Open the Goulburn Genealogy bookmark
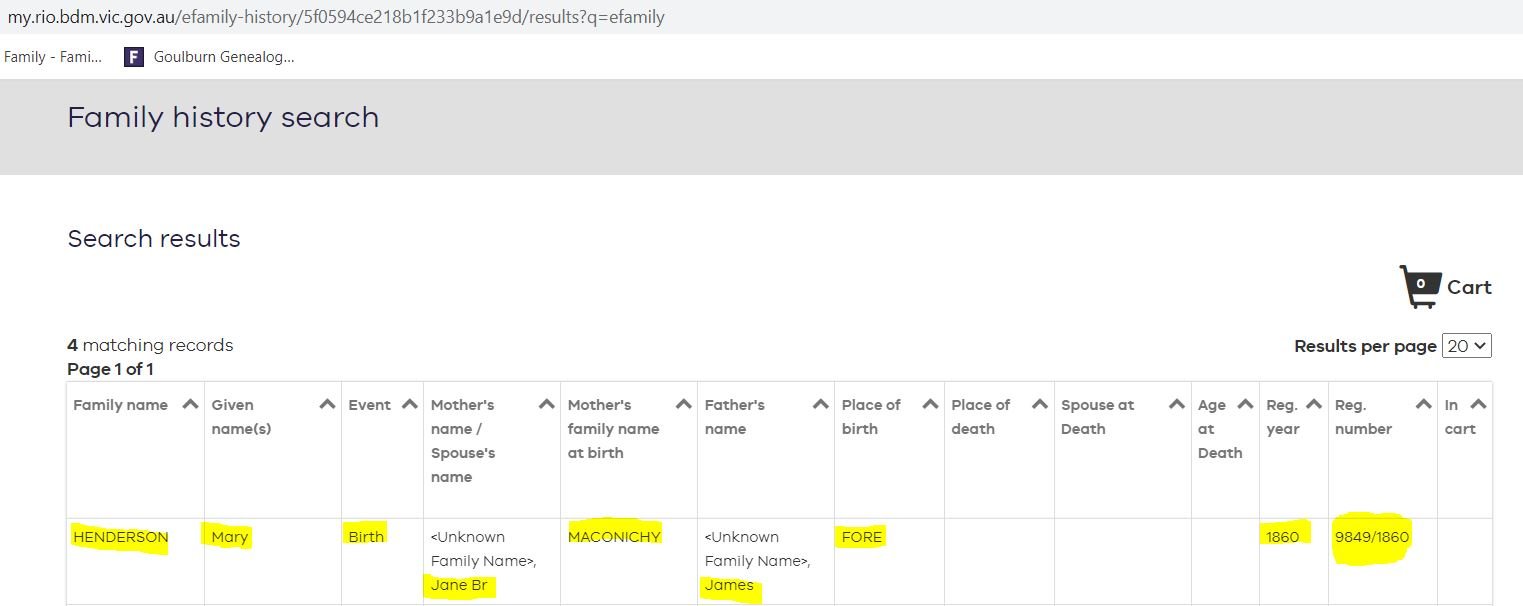This screenshot has height=606, width=1523. [209, 57]
